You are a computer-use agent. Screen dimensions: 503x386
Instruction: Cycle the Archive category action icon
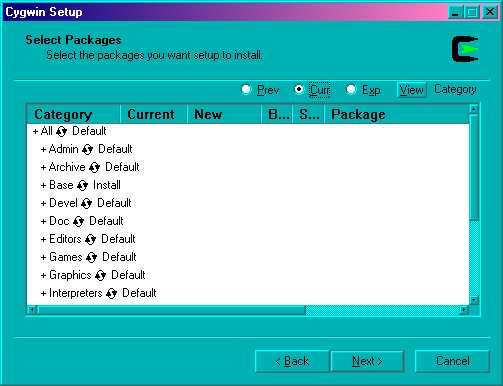(95, 168)
